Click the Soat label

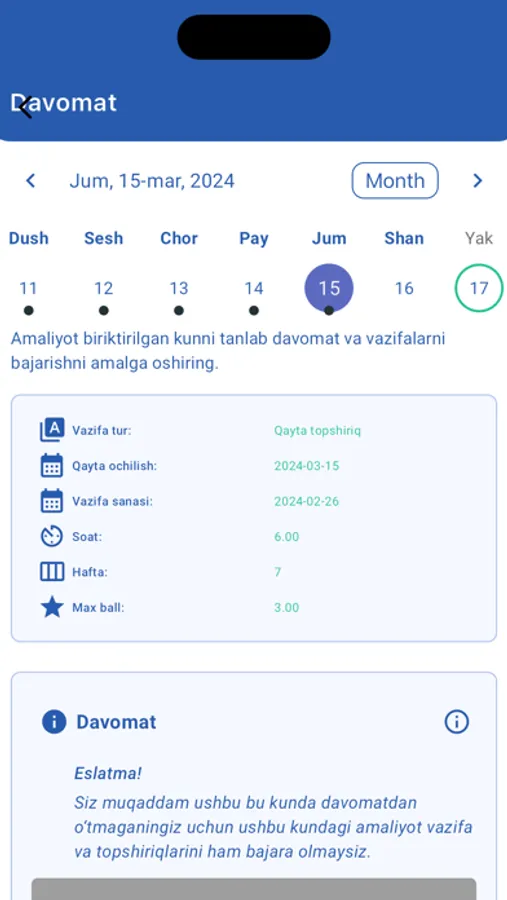tap(87, 537)
